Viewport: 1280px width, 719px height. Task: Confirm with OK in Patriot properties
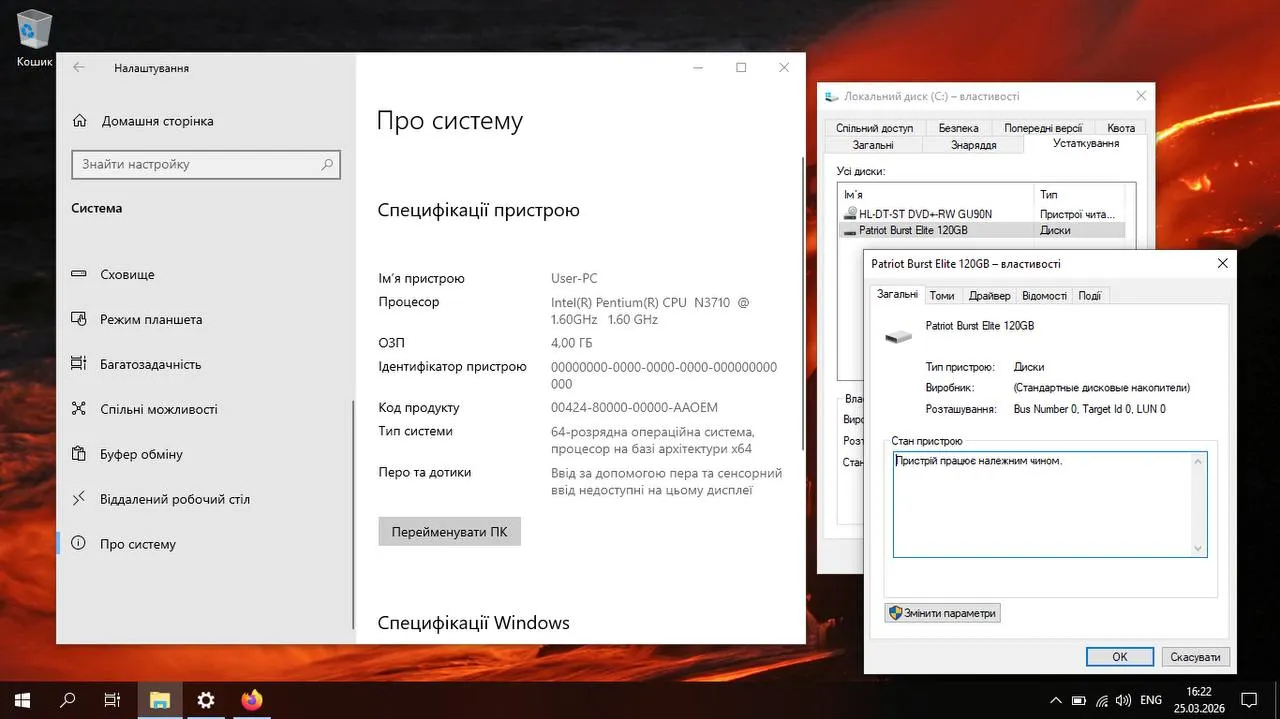(x=1119, y=657)
